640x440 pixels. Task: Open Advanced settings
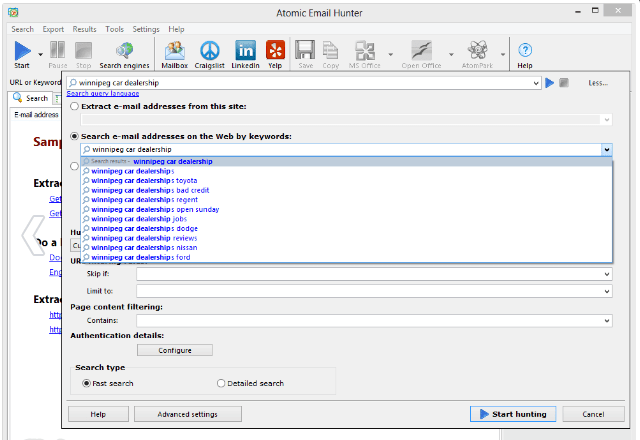(x=188, y=414)
